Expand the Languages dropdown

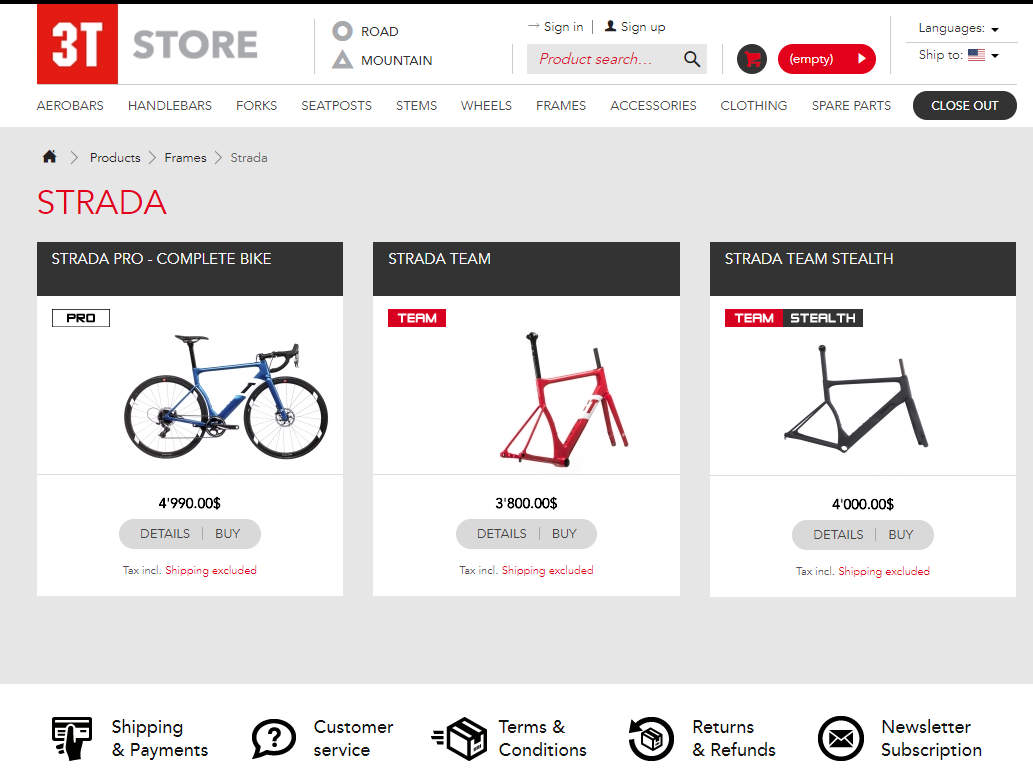[x=958, y=28]
